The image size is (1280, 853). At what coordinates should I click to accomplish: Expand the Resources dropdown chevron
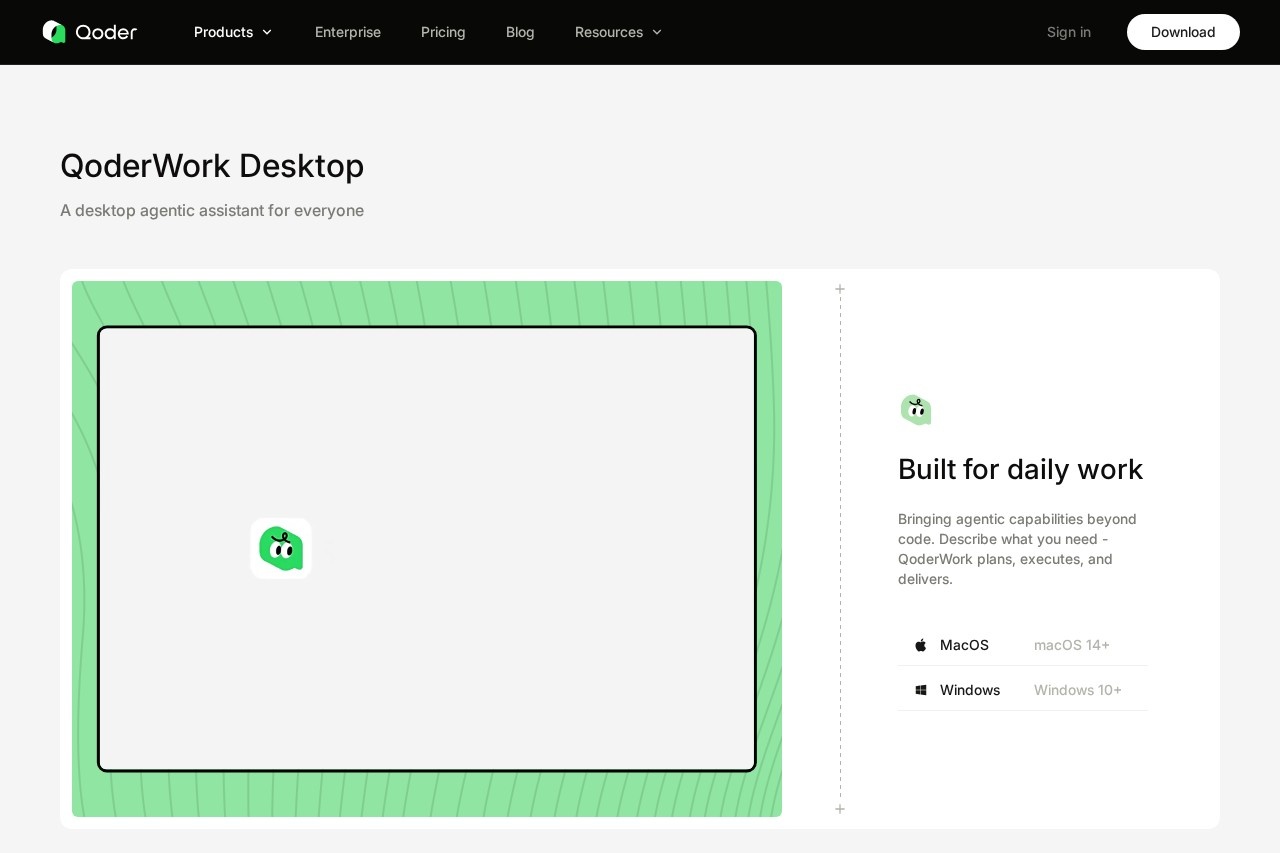tap(657, 32)
